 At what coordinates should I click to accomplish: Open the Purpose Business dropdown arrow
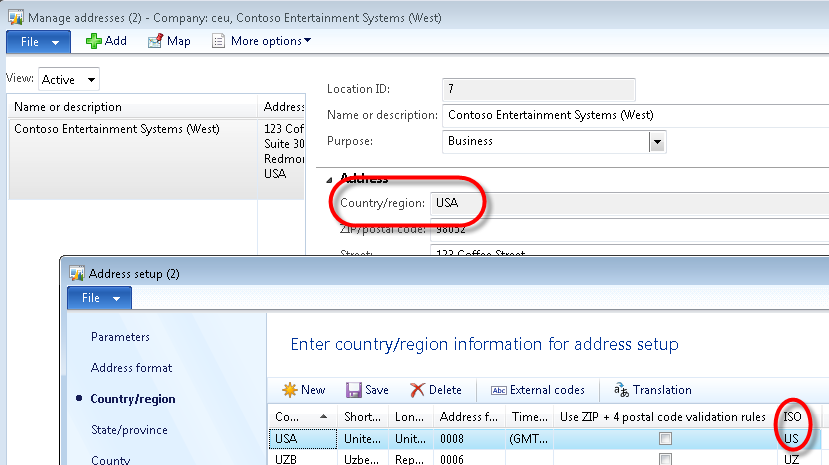657,142
